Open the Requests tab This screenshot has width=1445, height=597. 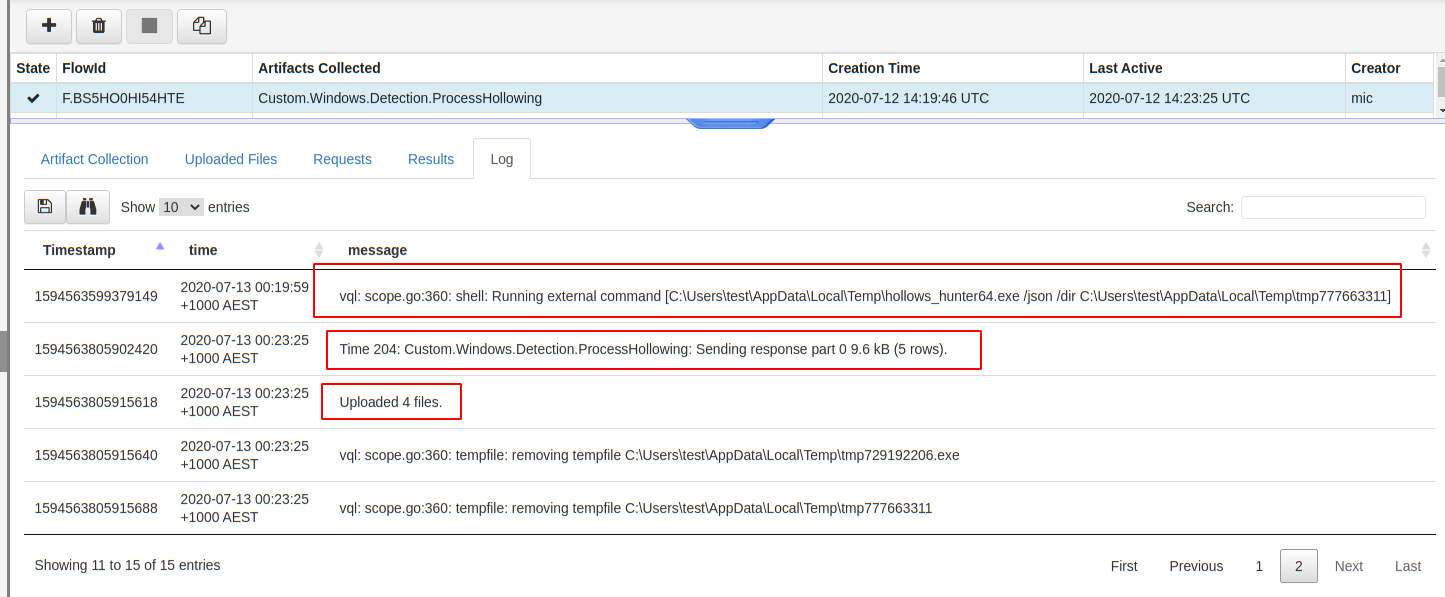pyautogui.click(x=342, y=159)
